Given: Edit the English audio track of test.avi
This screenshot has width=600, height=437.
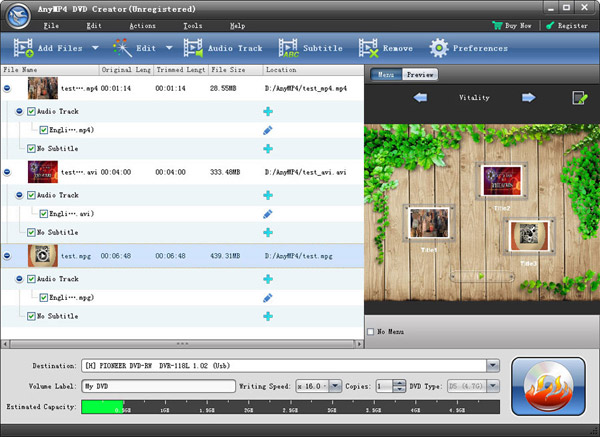Looking at the screenshot, I should tap(267, 214).
